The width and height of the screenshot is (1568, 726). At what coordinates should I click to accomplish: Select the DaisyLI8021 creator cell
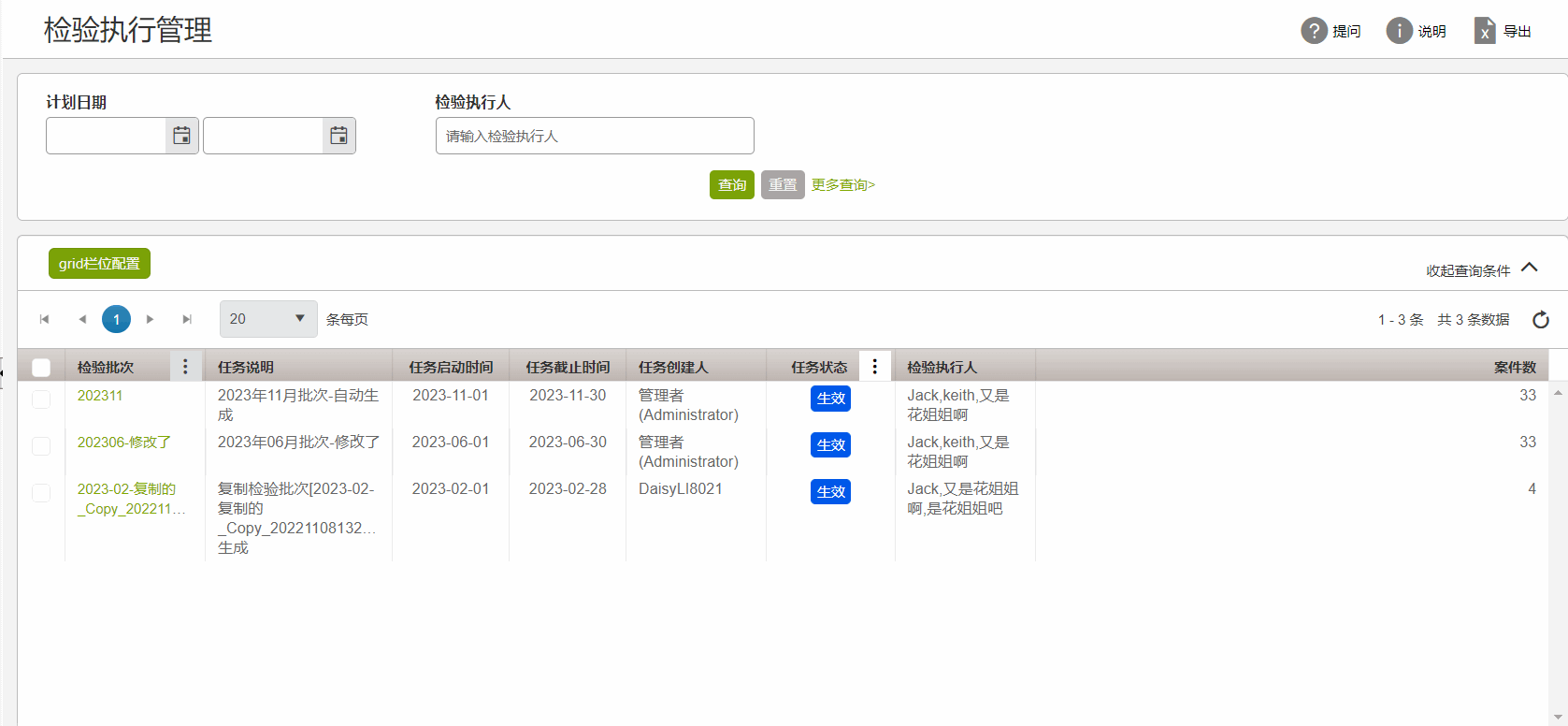click(x=681, y=489)
